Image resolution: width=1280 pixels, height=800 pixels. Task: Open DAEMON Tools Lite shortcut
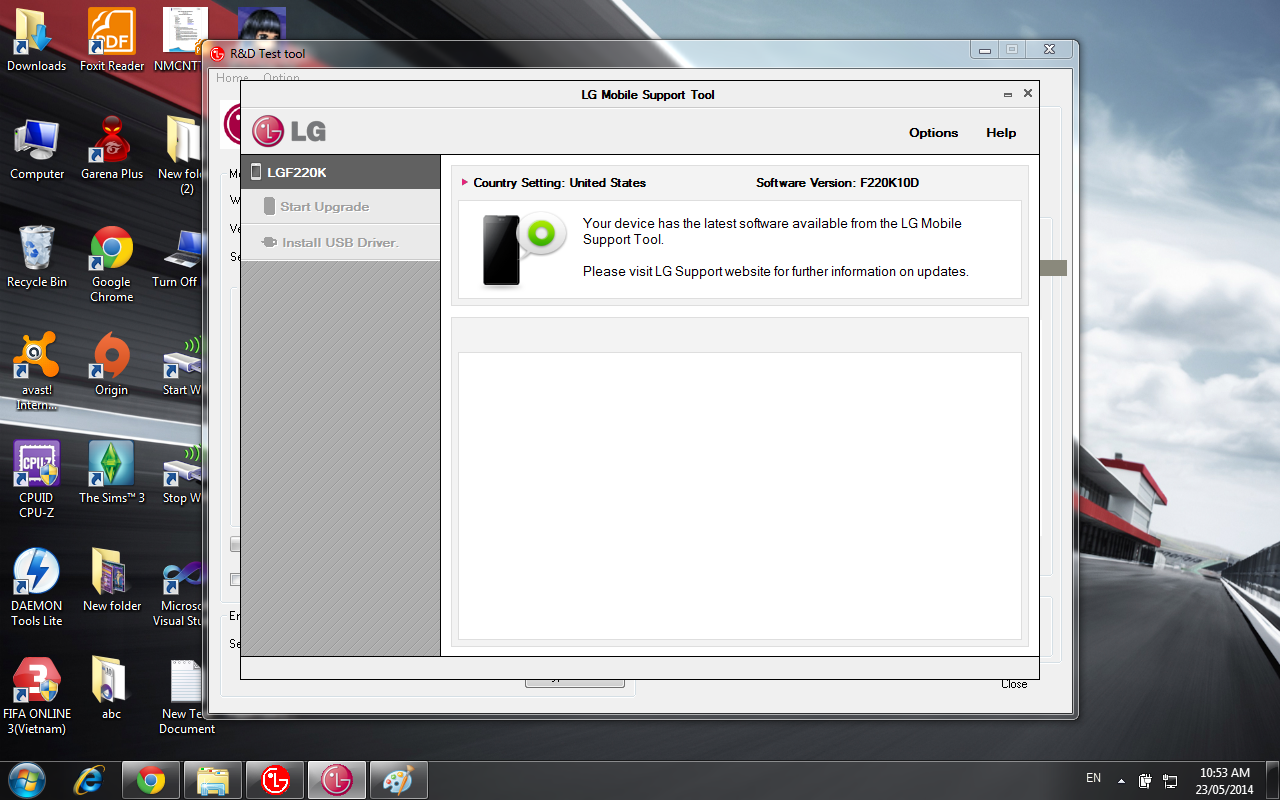[x=37, y=587]
